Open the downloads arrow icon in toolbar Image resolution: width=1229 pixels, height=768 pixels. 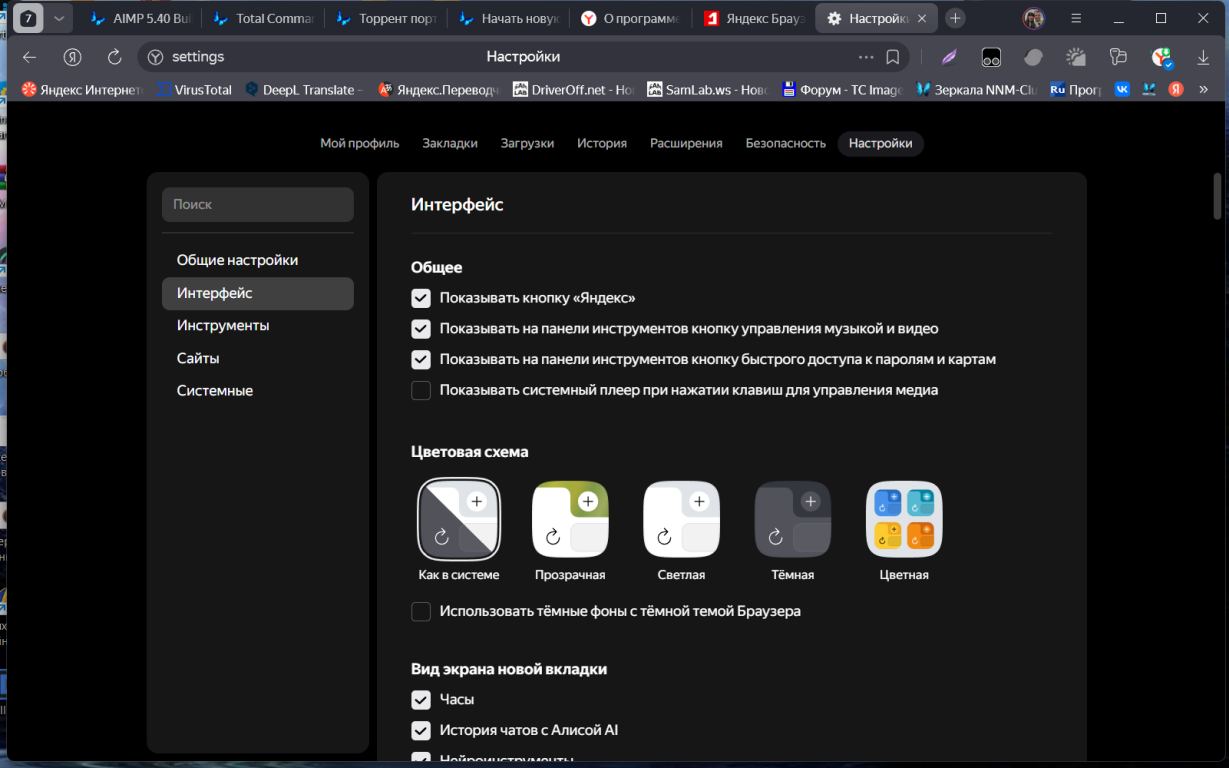(1203, 57)
